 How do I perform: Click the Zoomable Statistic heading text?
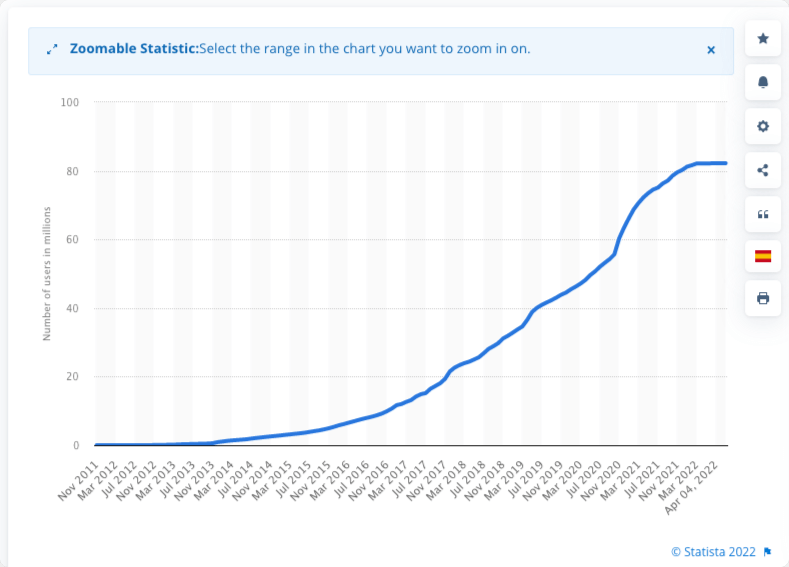click(134, 49)
